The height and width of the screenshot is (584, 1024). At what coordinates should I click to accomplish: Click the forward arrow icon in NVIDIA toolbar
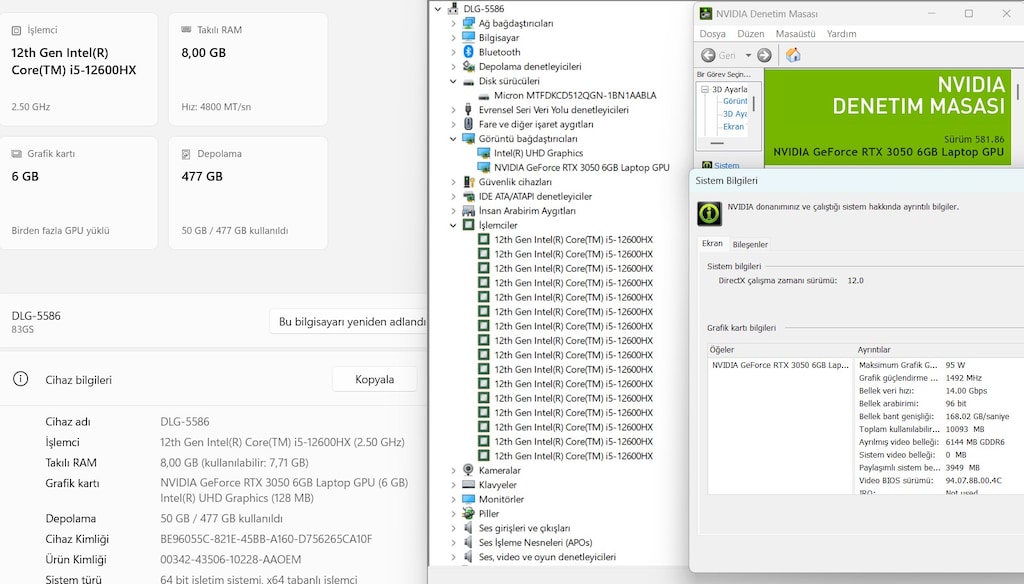point(764,56)
